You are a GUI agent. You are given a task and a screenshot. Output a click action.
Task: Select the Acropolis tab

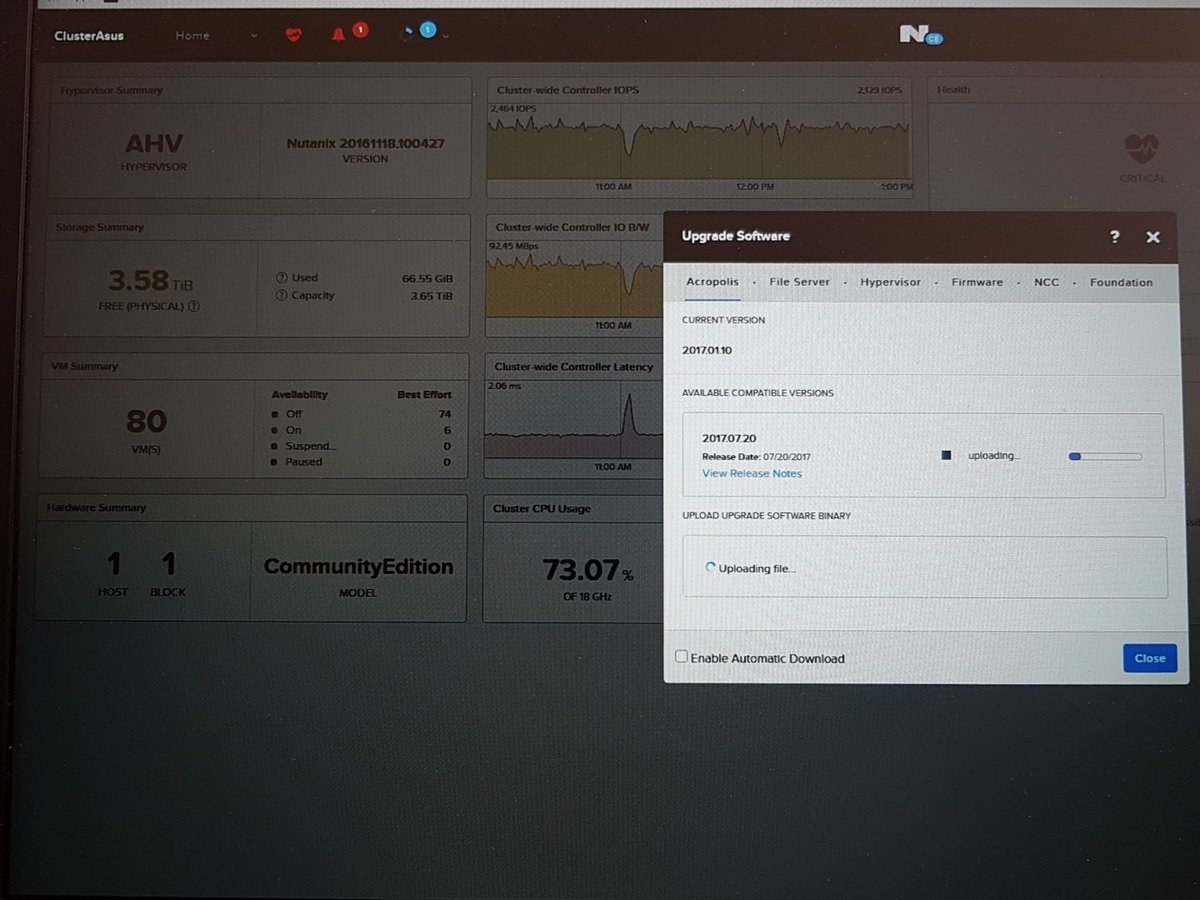point(713,282)
